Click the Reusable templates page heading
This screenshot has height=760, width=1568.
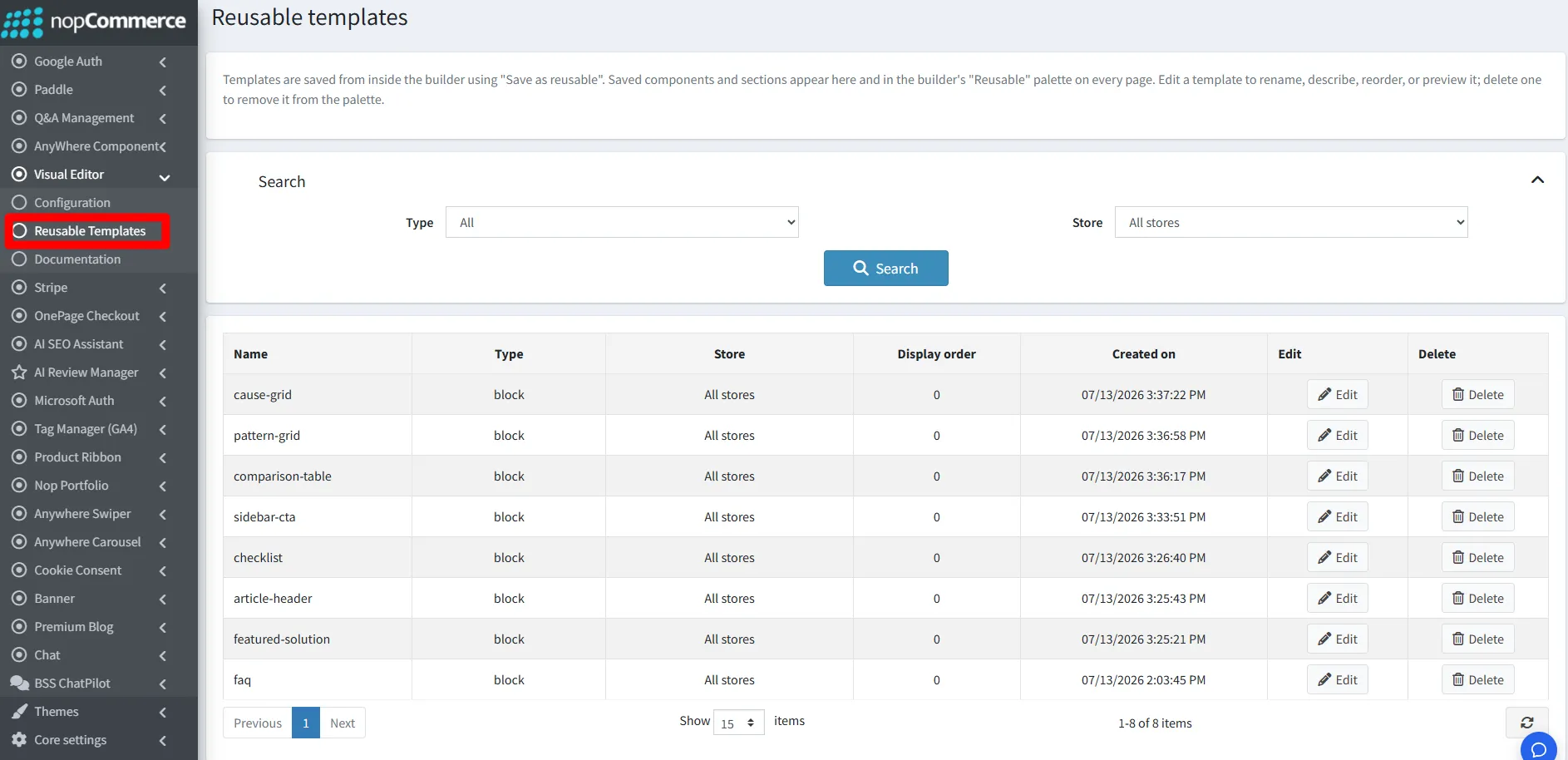(x=309, y=17)
